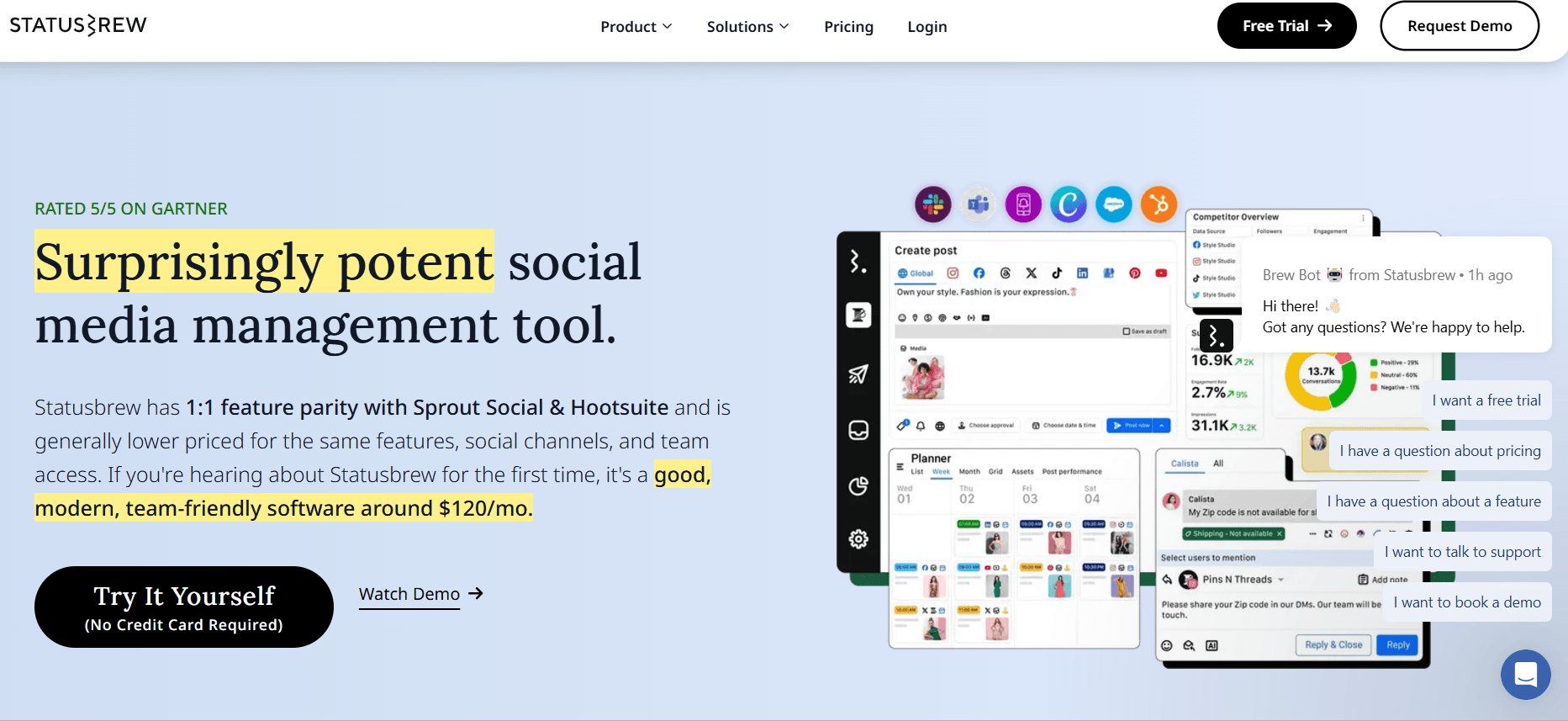Open the Inbox sidebar icon
1568x721 pixels.
tap(858, 430)
